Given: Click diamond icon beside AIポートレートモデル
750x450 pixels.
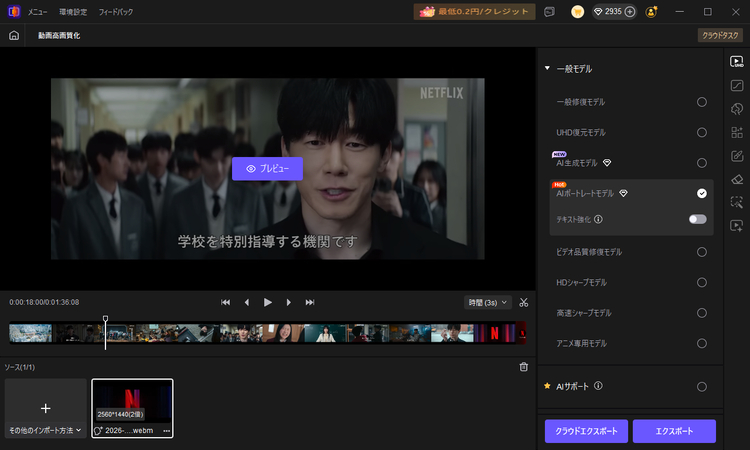Looking at the screenshot, I should click(623, 193).
